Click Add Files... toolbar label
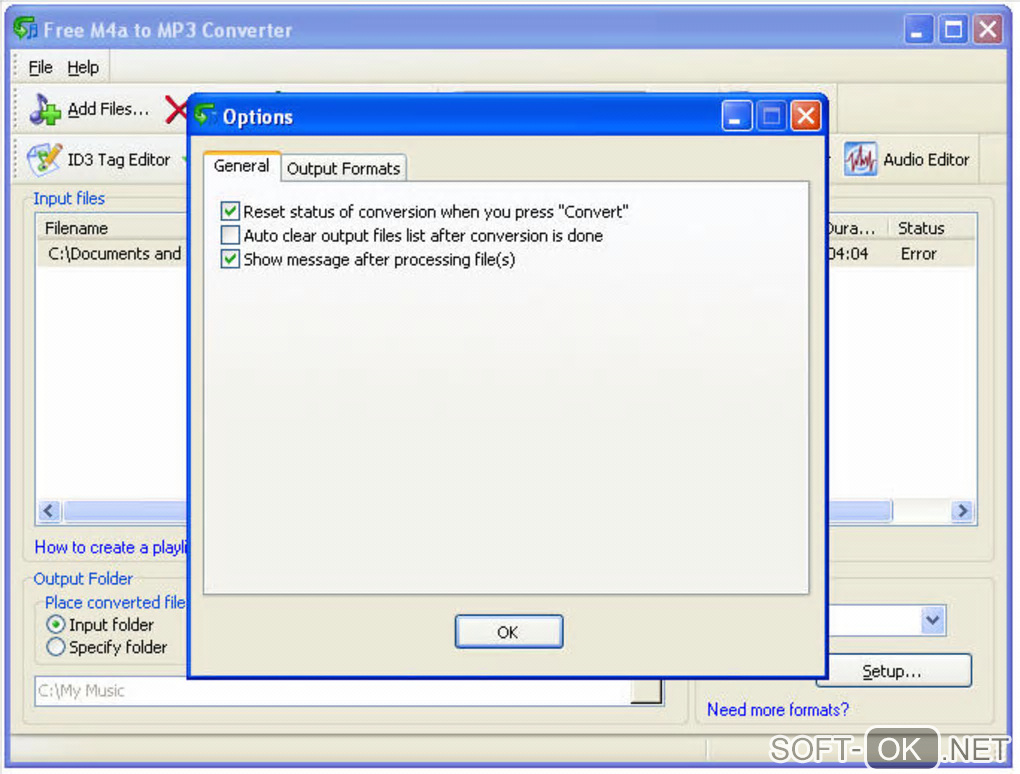The width and height of the screenshot is (1020, 774). click(109, 109)
